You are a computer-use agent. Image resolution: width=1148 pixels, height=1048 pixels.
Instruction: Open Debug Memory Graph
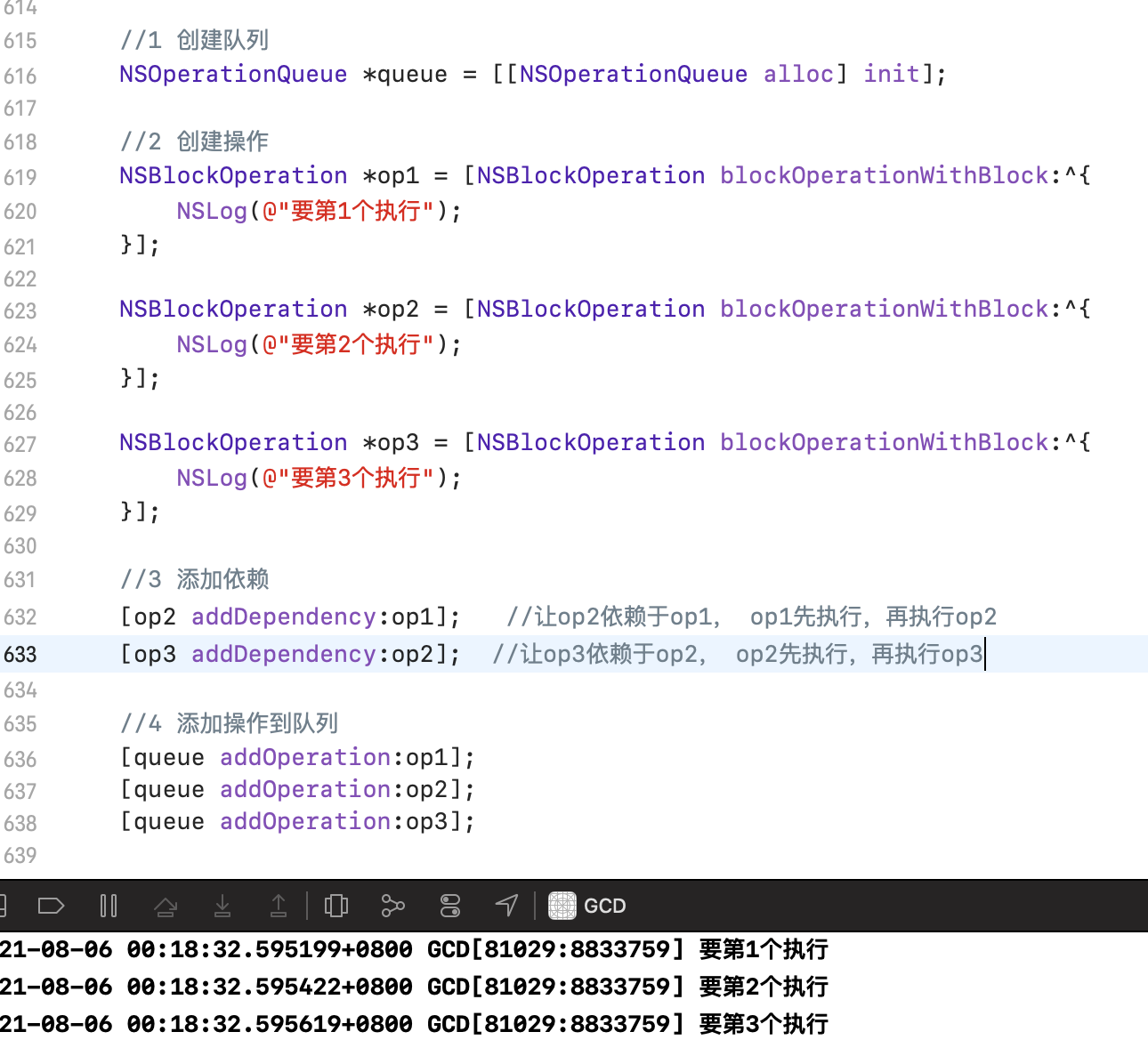click(x=392, y=906)
